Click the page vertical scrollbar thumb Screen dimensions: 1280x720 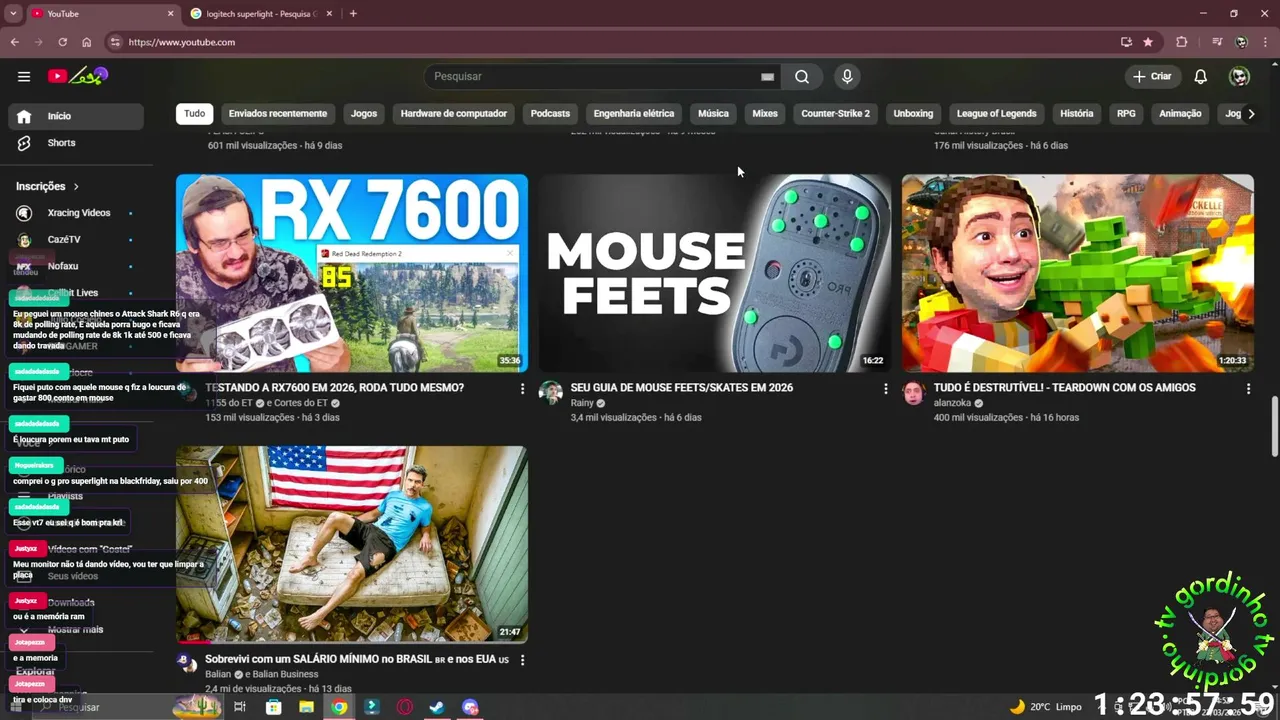pos(1274,425)
